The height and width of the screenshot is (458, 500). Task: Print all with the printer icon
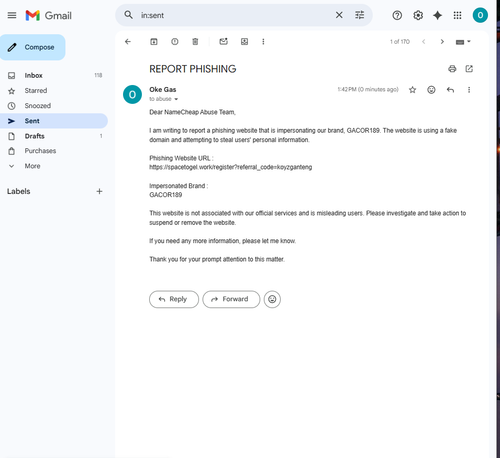click(452, 69)
